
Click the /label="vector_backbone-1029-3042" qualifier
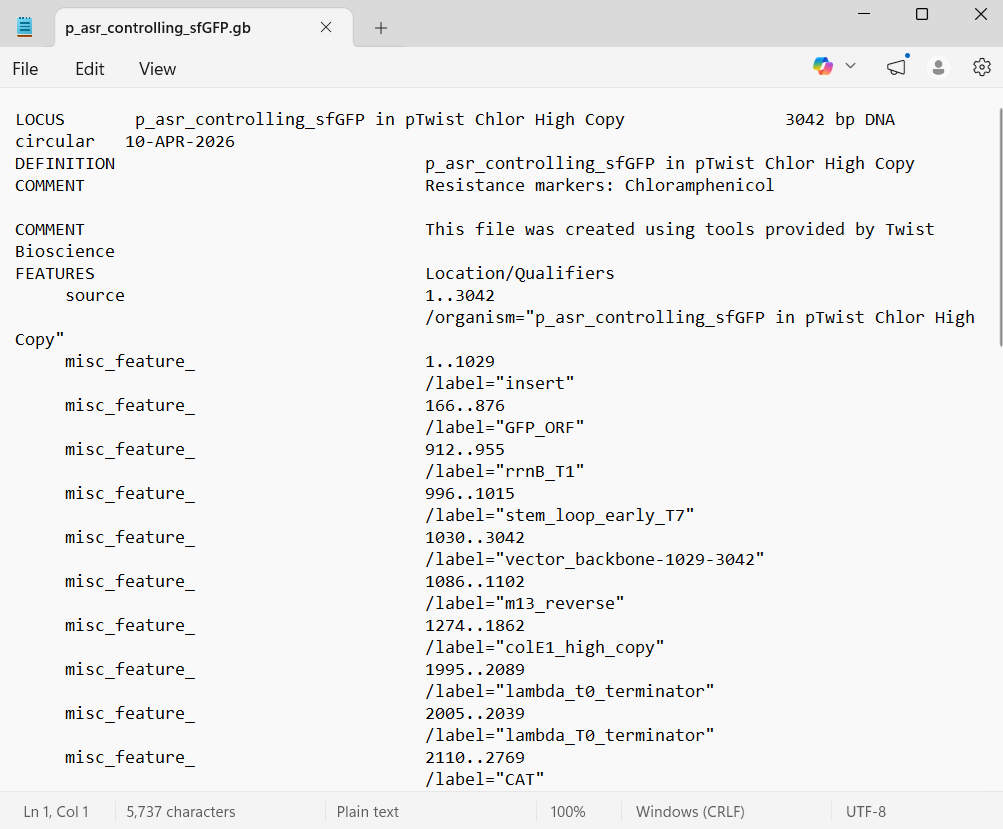(x=595, y=560)
